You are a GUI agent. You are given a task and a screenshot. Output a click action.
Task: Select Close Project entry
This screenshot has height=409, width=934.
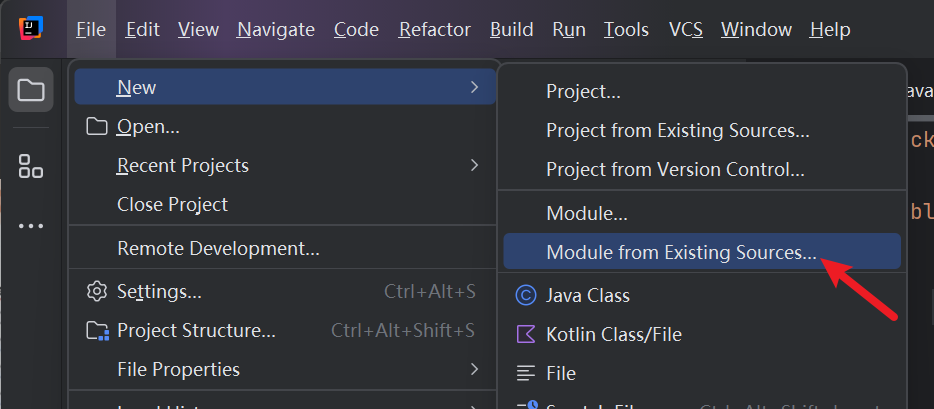click(172, 204)
